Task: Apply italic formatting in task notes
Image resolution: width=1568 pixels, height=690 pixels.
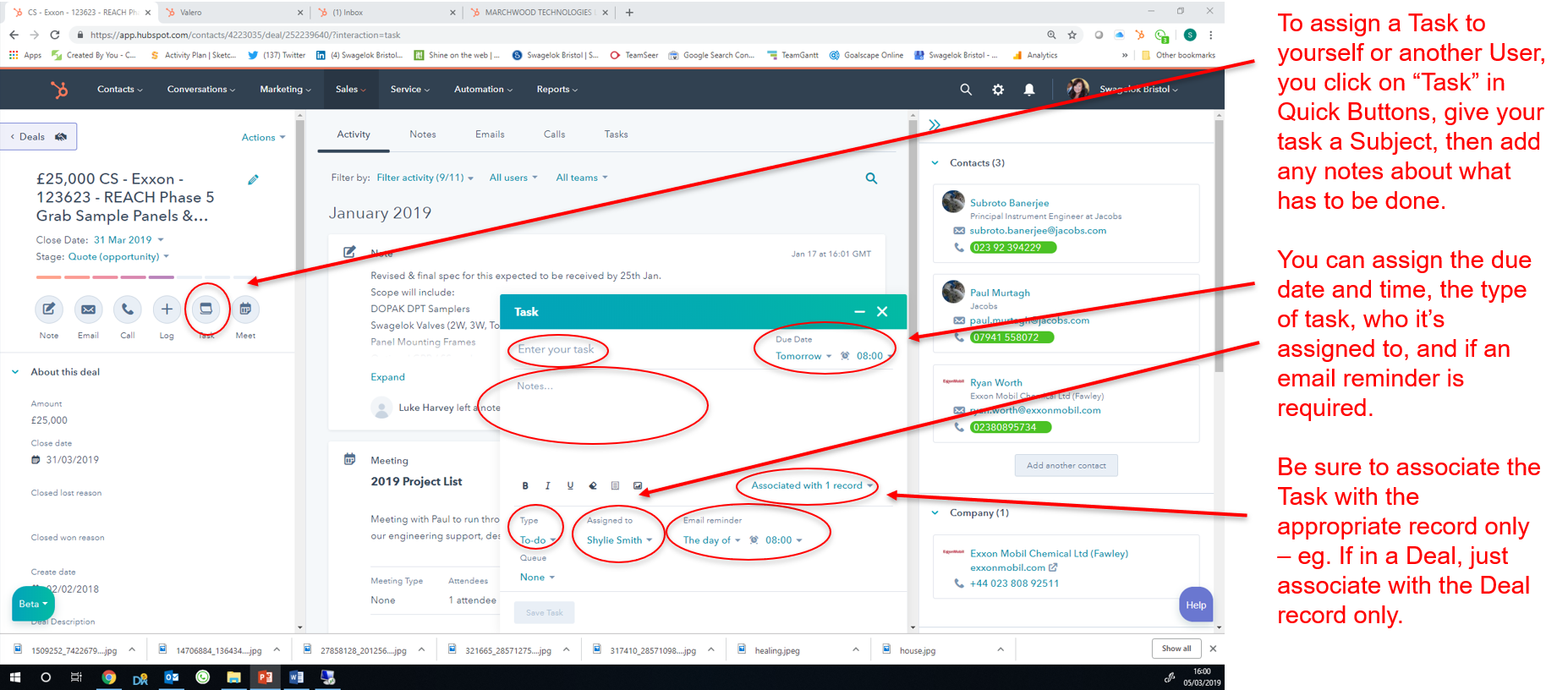Action: coord(548,486)
